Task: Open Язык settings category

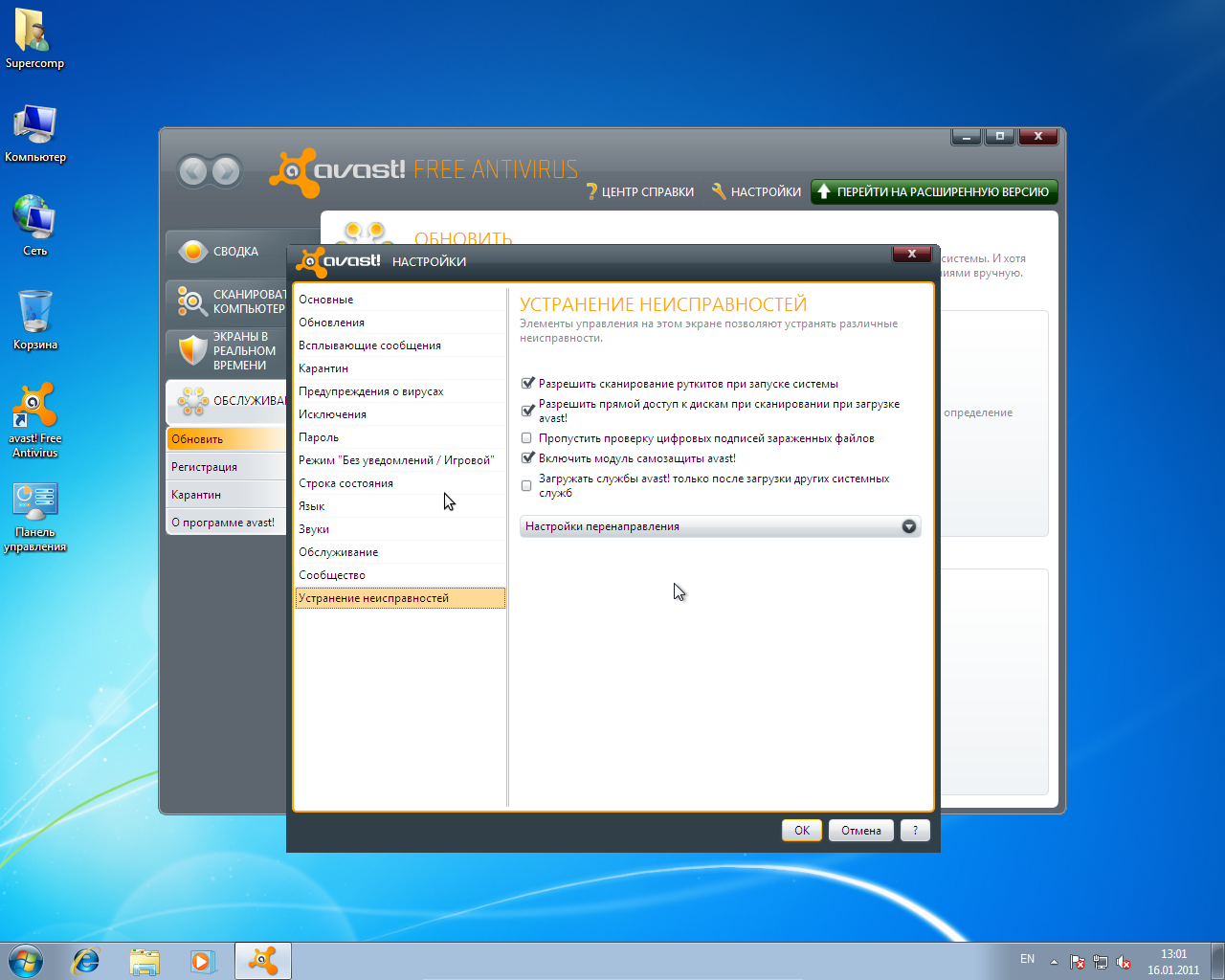Action: (400, 506)
